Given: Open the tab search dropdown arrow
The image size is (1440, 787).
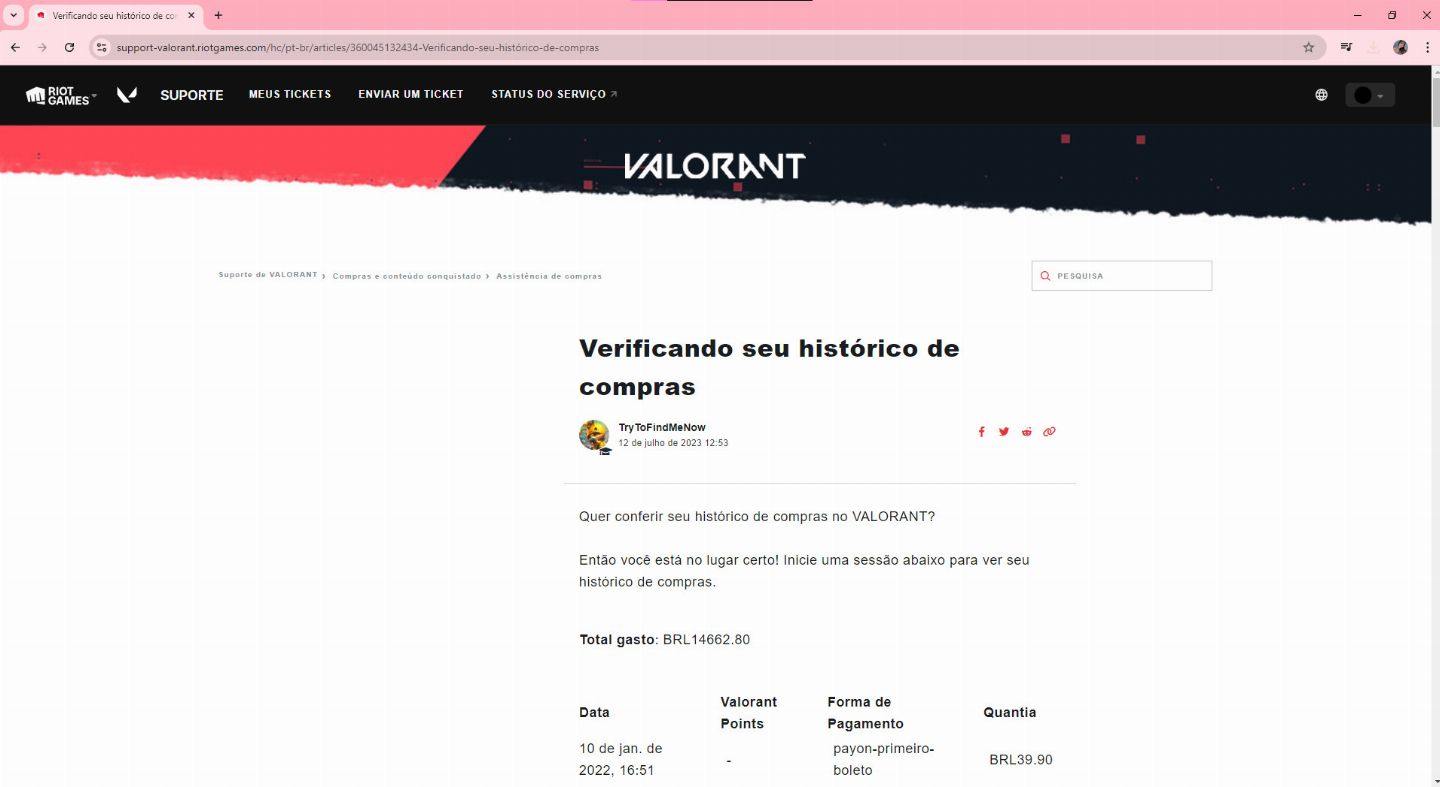Looking at the screenshot, I should [x=13, y=15].
